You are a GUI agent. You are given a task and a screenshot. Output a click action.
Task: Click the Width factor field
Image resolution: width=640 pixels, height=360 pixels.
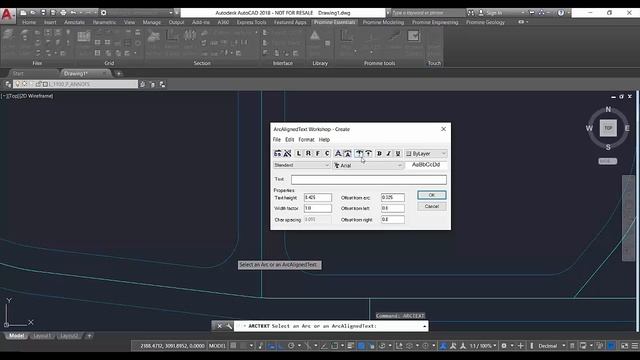(x=318, y=208)
